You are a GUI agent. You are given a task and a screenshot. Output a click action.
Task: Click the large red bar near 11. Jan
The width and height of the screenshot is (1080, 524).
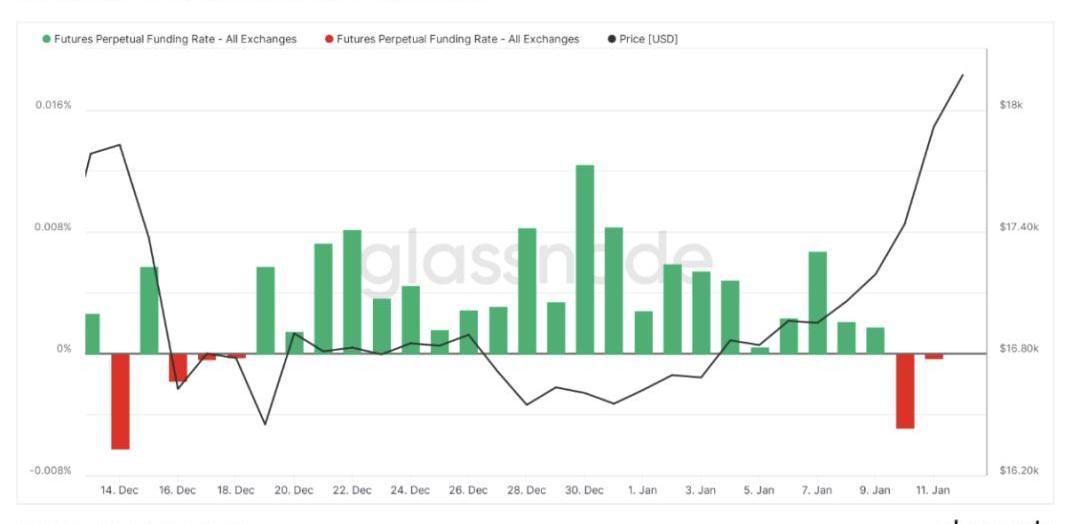[905, 391]
